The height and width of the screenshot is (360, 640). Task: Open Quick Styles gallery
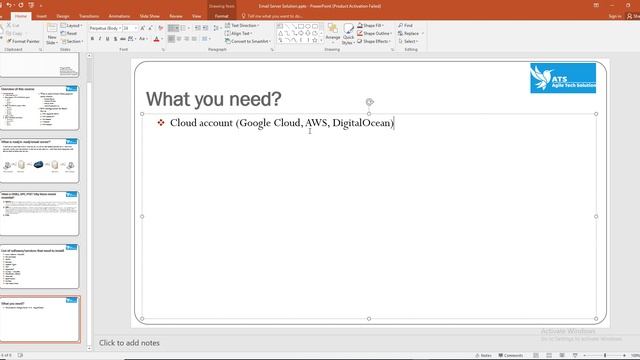point(348,34)
